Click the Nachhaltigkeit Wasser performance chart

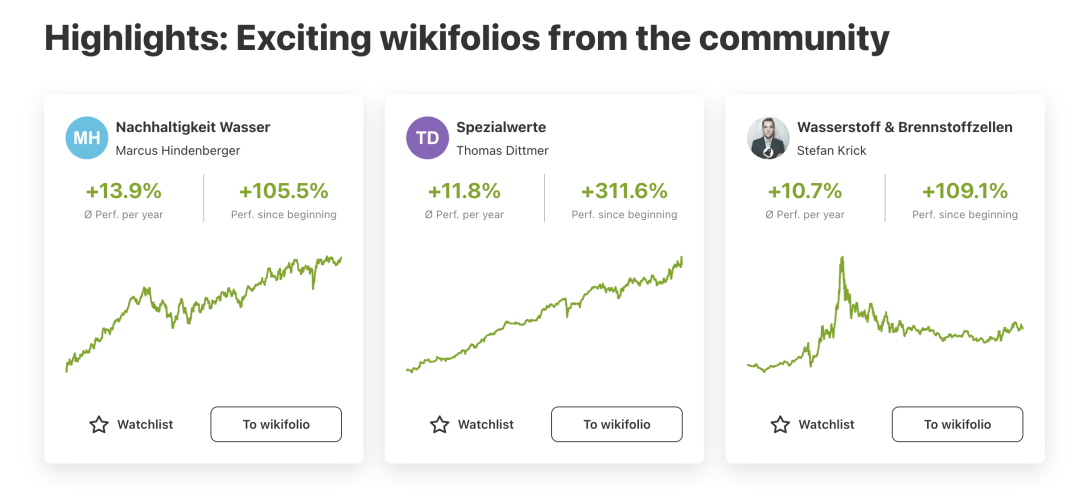click(203, 312)
